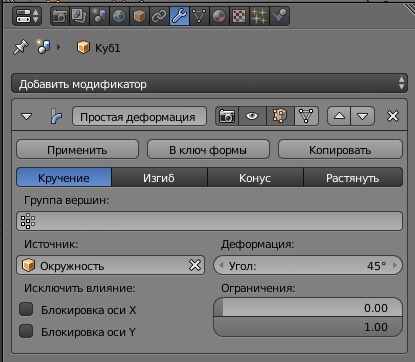
Task: Click the scene breadcrumb icon
Action: point(43,47)
